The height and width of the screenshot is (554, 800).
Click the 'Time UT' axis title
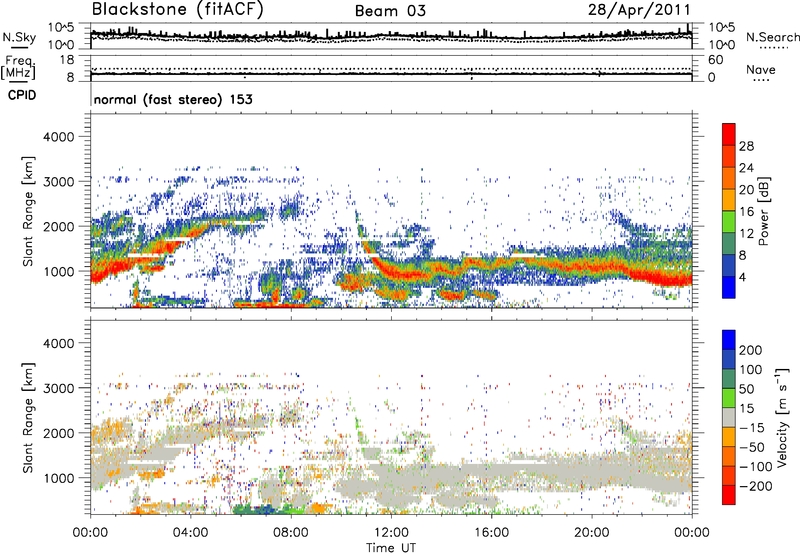click(x=391, y=548)
